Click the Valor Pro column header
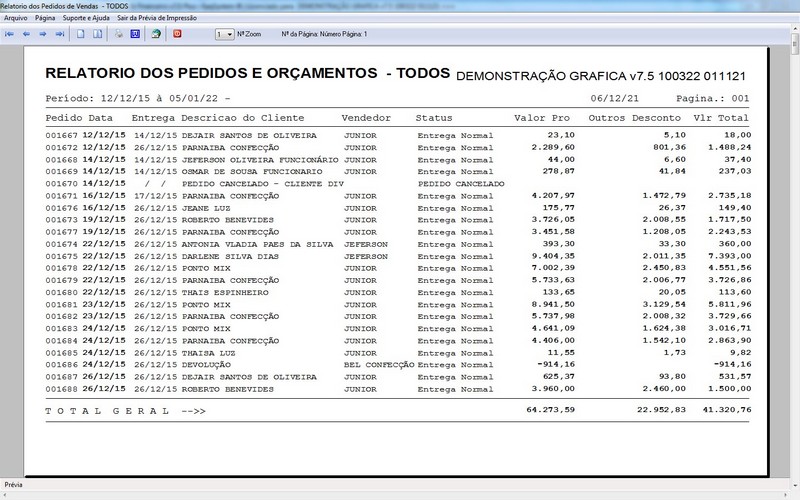Image resolution: width=800 pixels, height=500 pixels. pyautogui.click(x=542, y=118)
